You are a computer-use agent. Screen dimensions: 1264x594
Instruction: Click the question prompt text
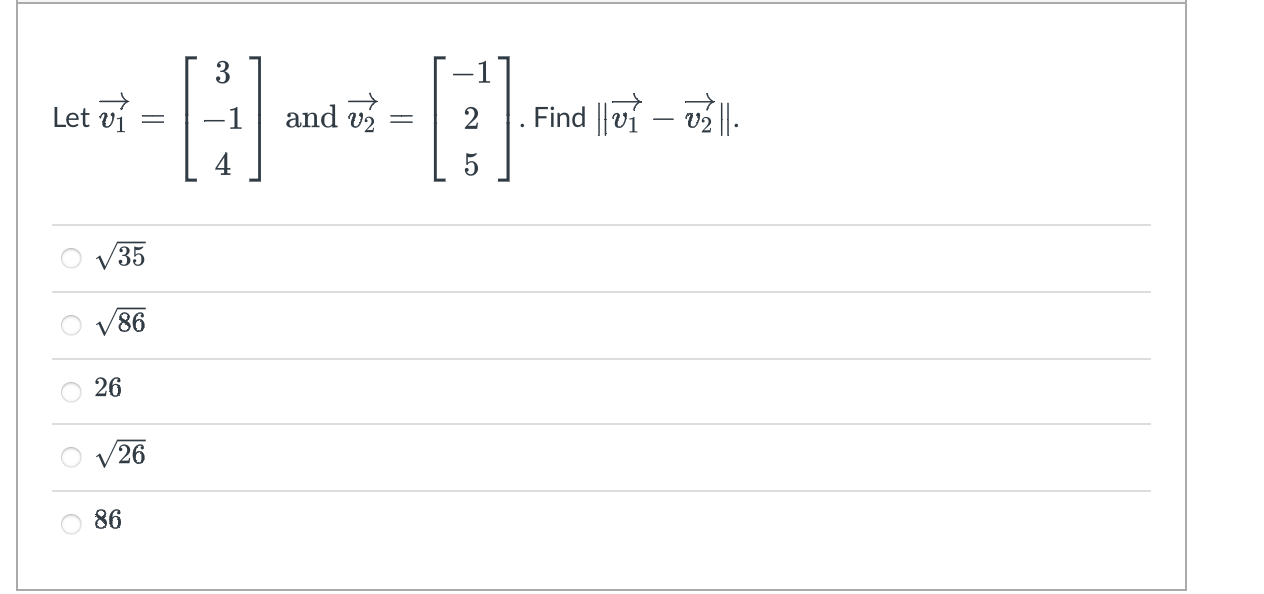point(400,117)
